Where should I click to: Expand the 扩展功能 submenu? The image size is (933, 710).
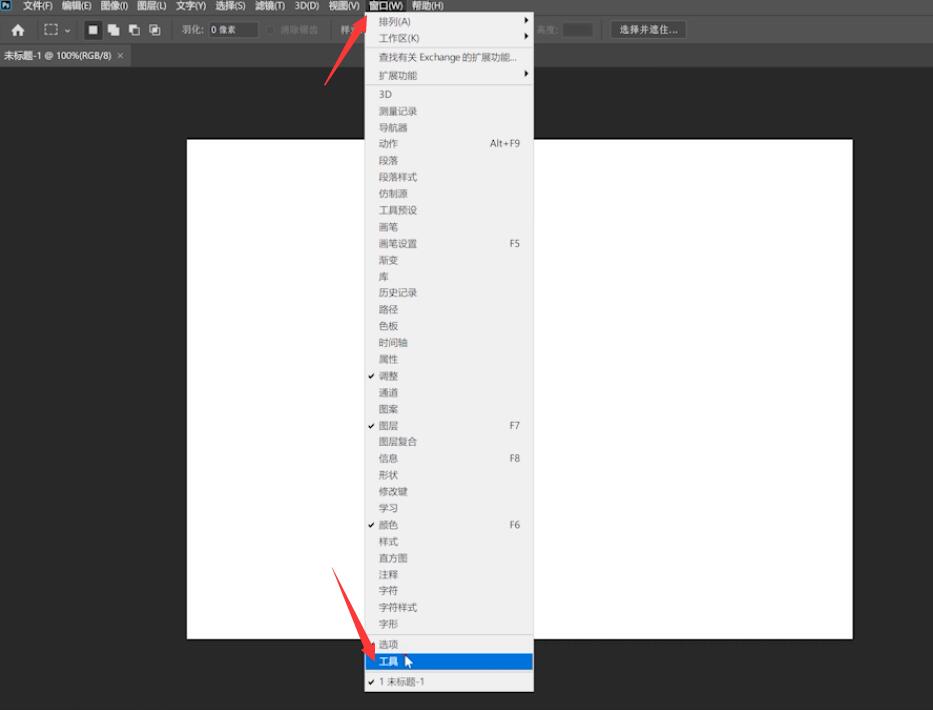tap(449, 76)
